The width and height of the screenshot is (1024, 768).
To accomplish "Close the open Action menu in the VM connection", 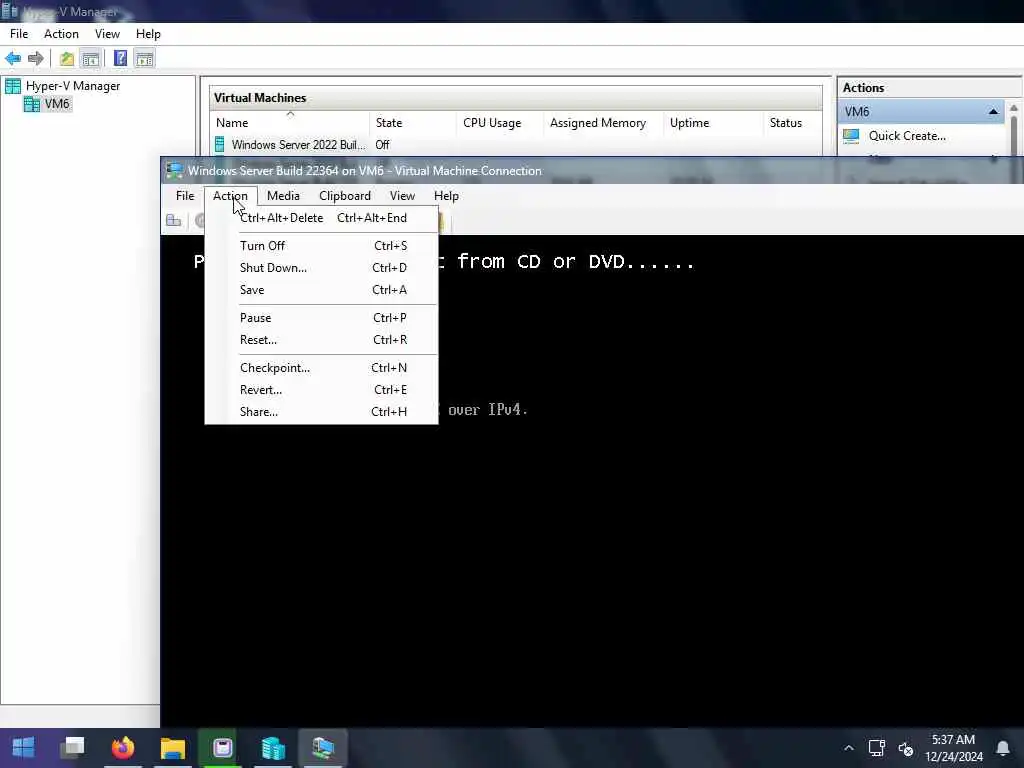I will [x=231, y=196].
